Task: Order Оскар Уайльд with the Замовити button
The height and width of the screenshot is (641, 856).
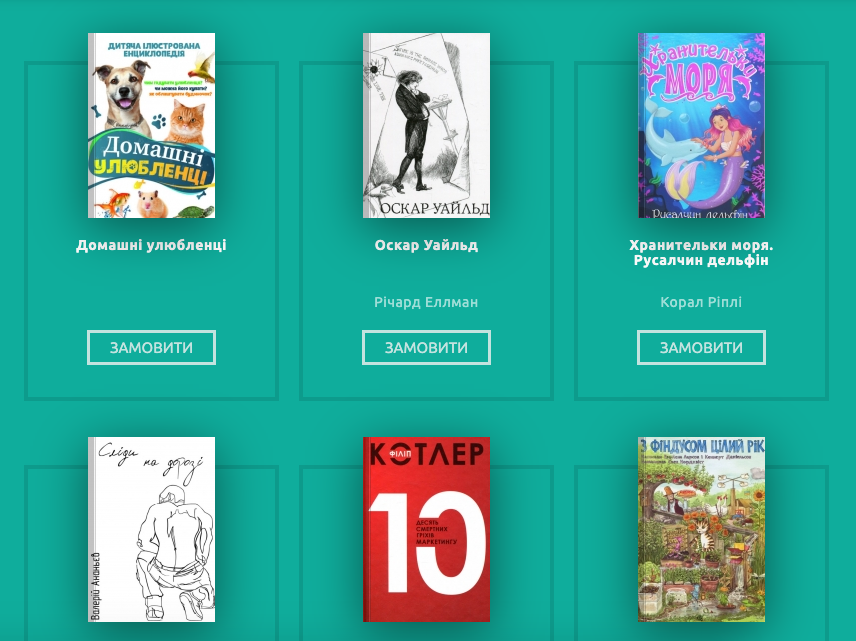Action: tap(426, 347)
